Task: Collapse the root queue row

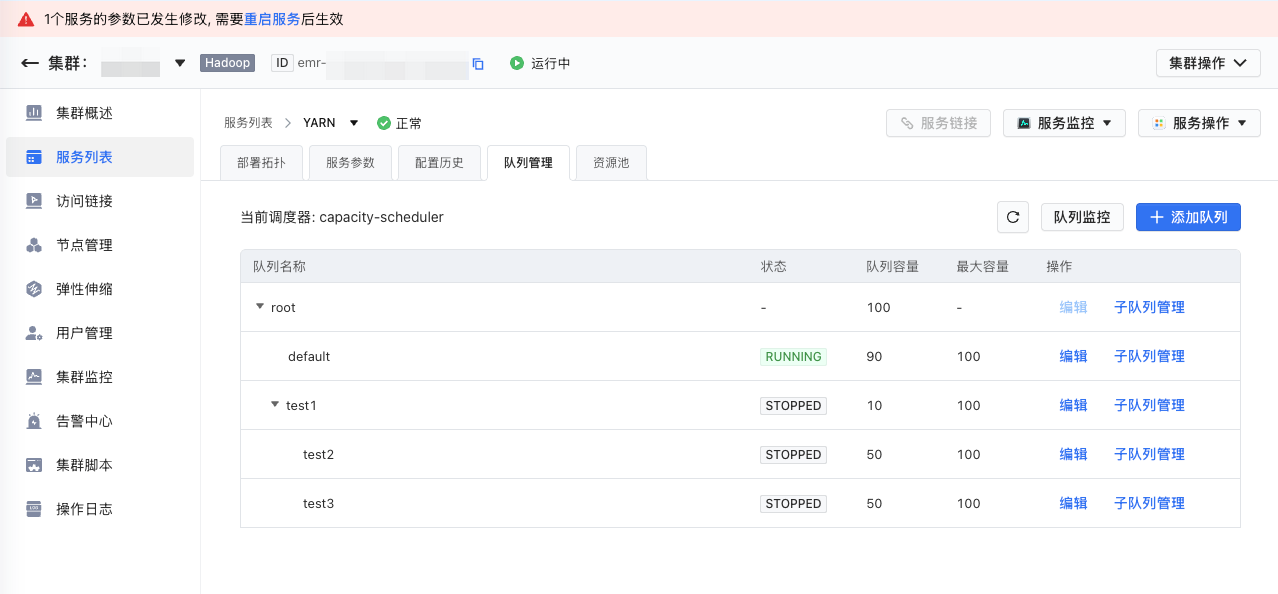Action: [x=260, y=307]
